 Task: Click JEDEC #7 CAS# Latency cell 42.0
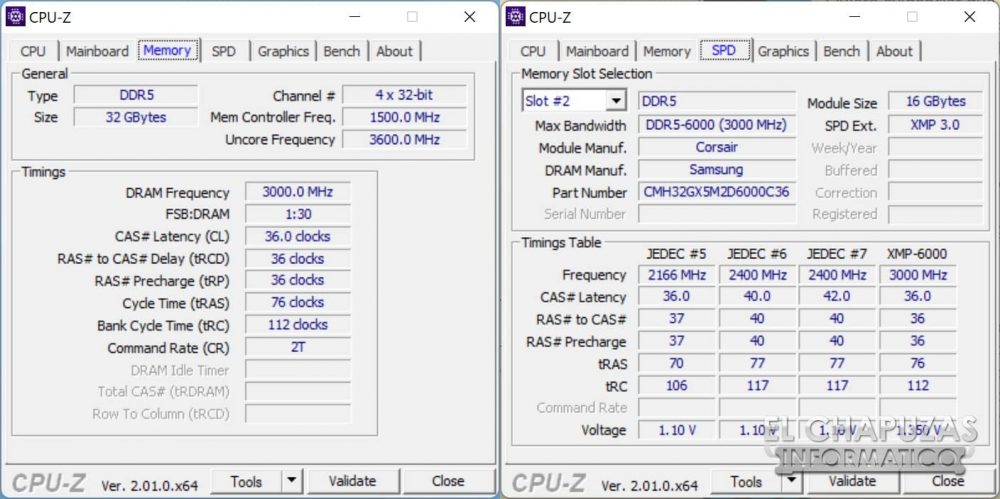point(837,297)
